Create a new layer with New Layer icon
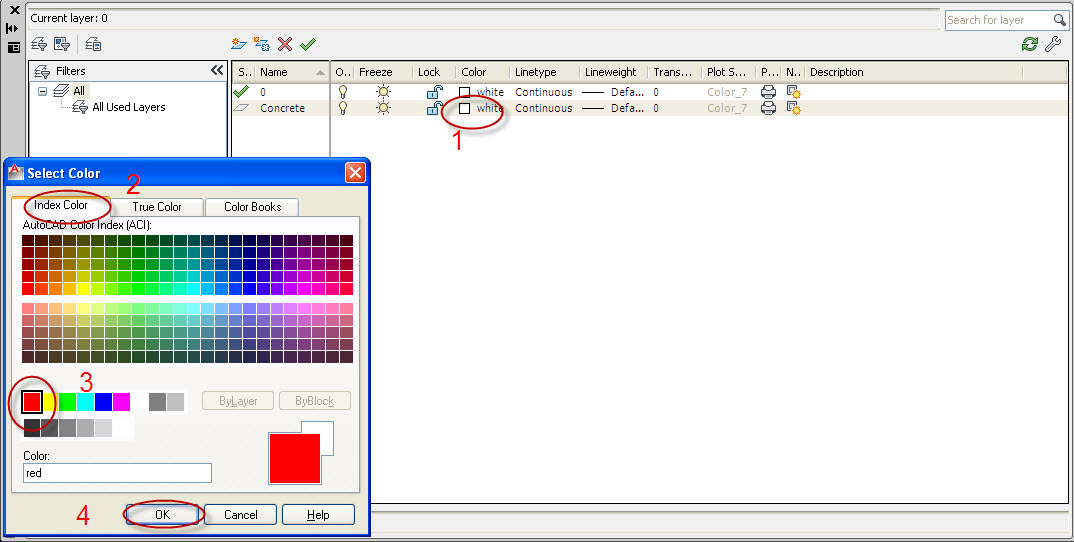Viewport: 1074px width, 542px height. [238, 45]
